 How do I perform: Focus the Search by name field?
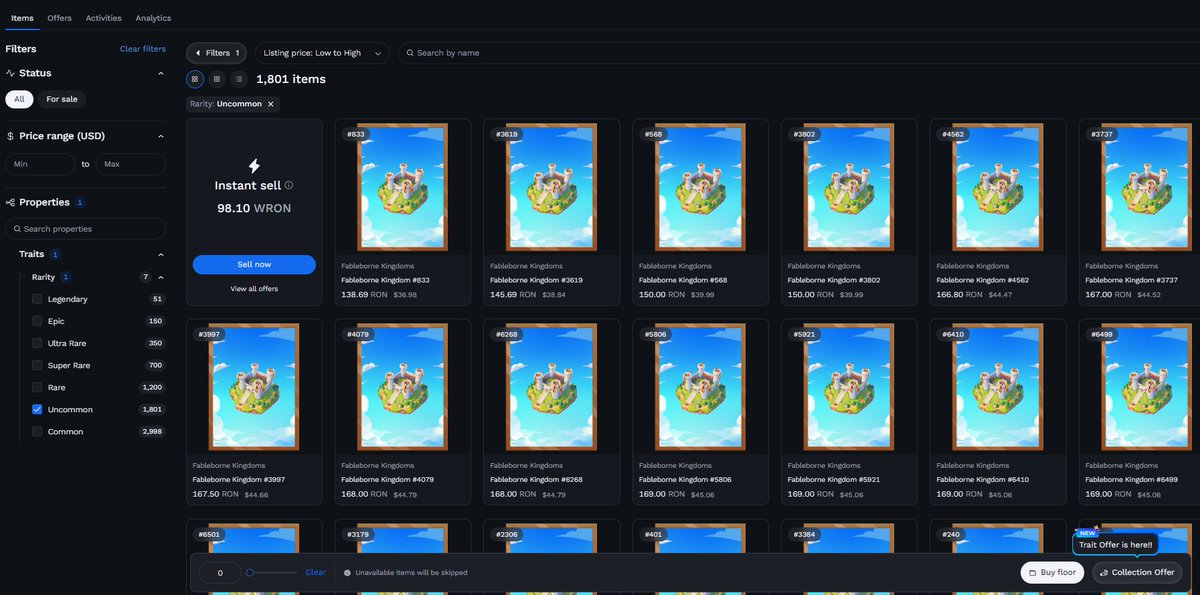(x=800, y=53)
